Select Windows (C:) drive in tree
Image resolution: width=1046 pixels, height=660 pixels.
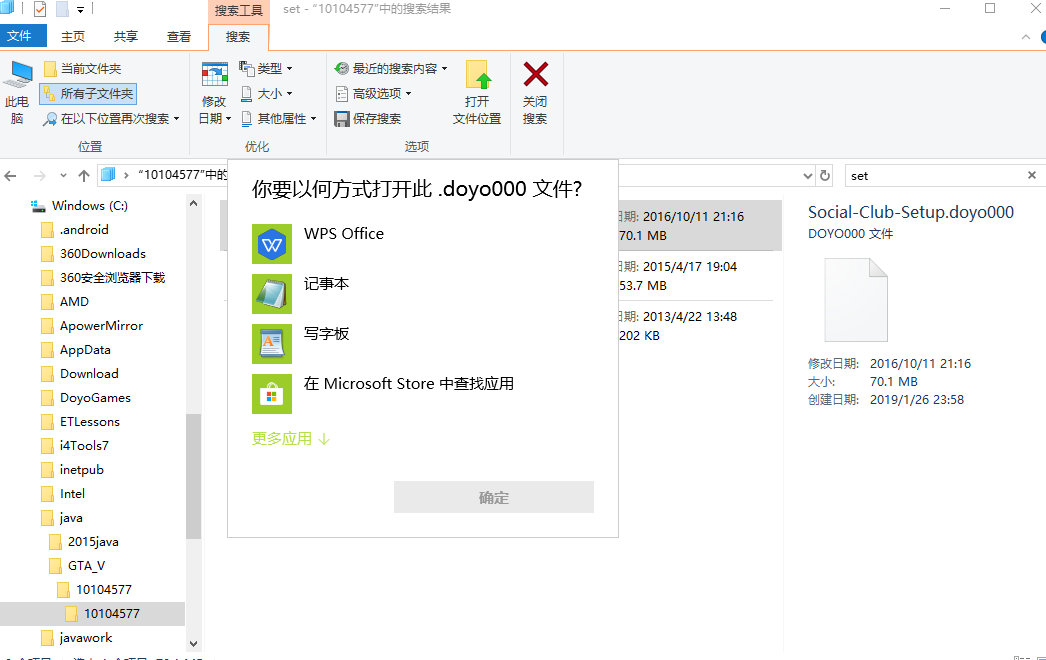coord(80,206)
